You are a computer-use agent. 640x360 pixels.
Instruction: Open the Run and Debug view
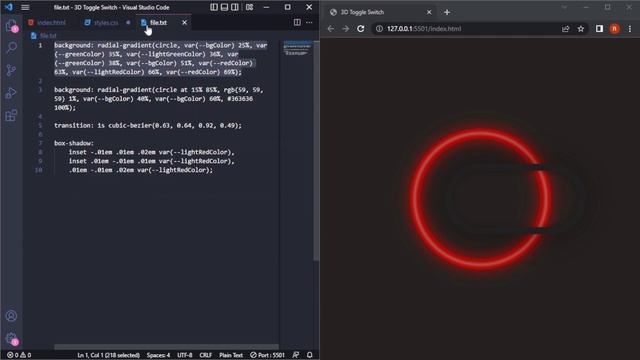tap(11, 93)
